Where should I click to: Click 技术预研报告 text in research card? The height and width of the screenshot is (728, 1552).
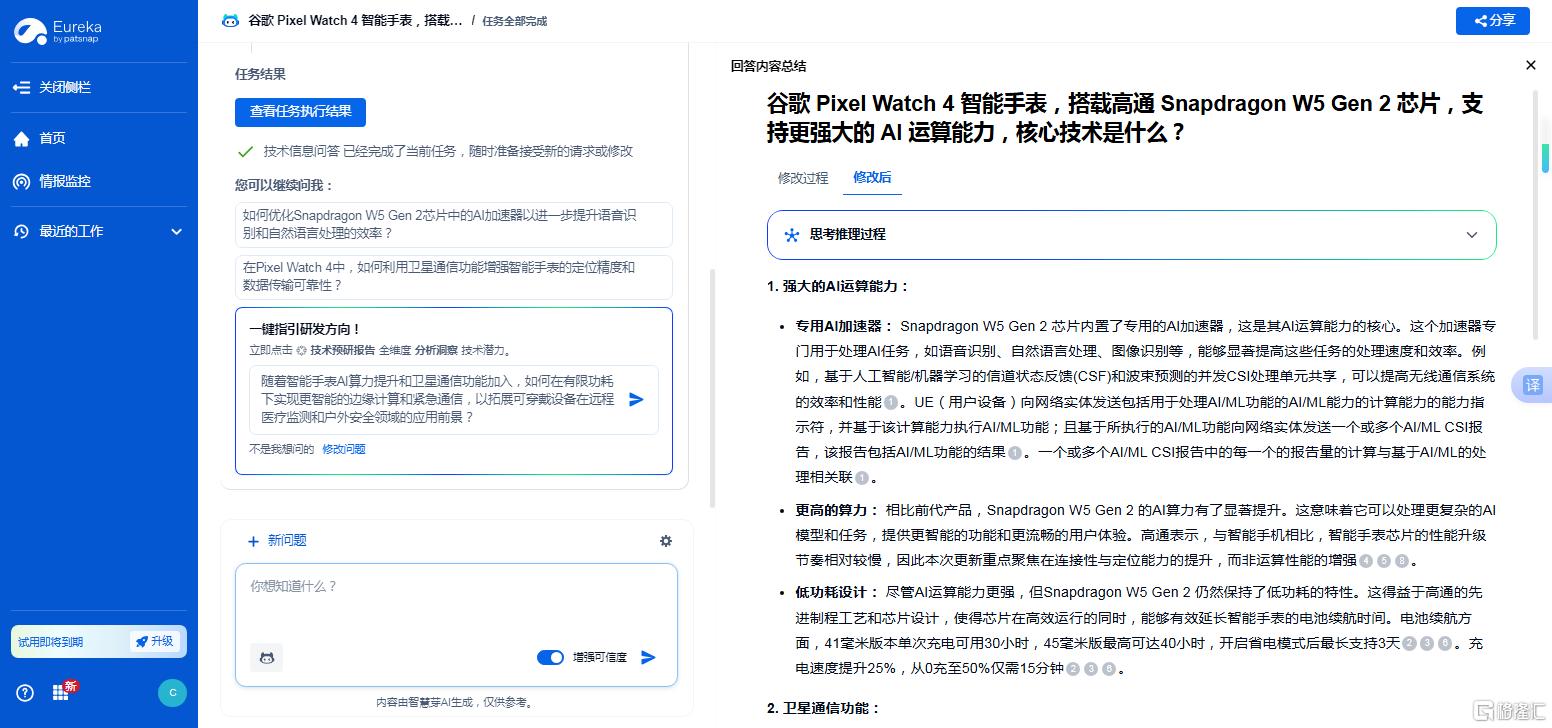pyautogui.click(x=342, y=351)
